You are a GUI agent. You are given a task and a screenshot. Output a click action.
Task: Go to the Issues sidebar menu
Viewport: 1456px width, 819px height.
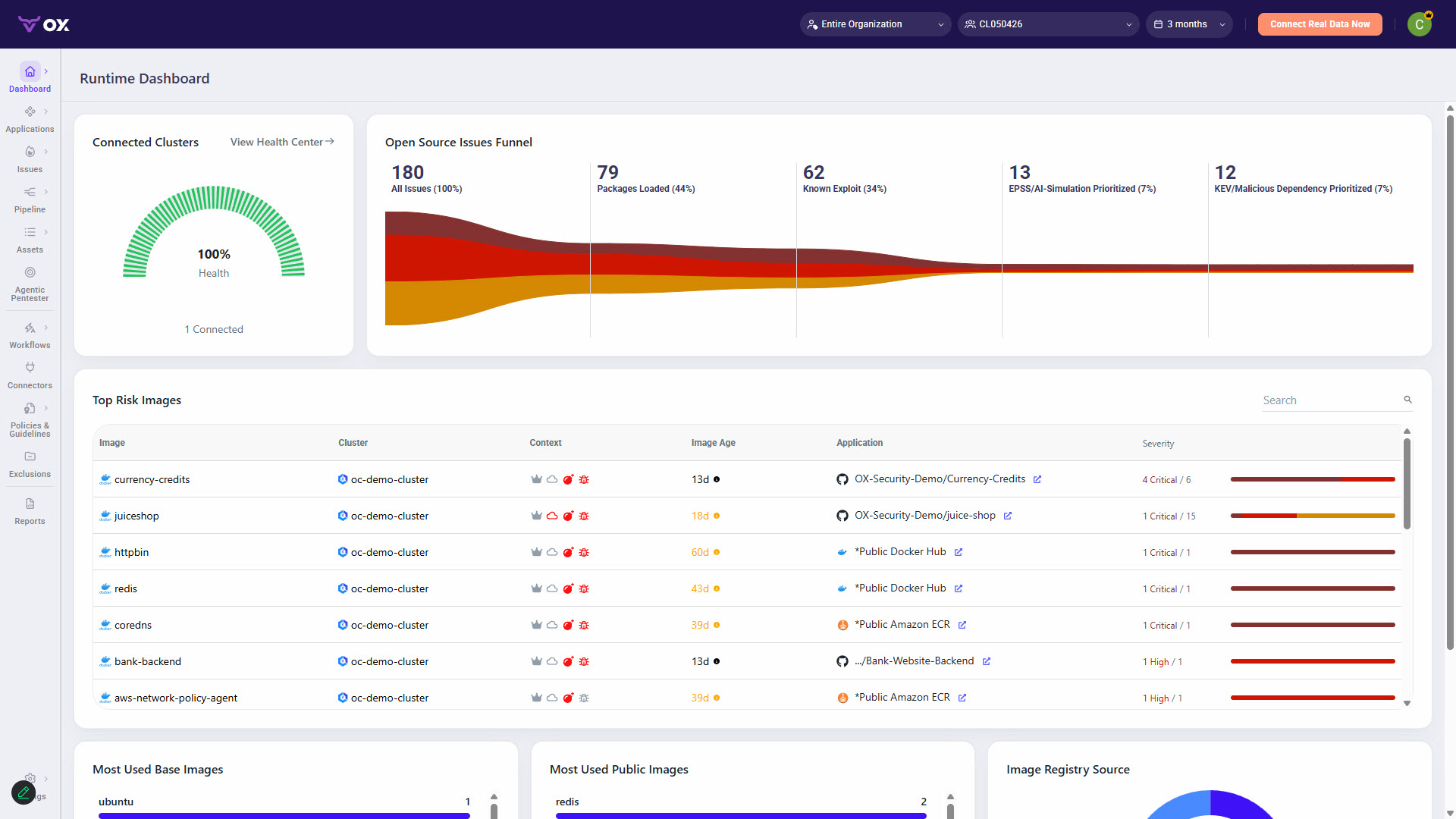[30, 158]
